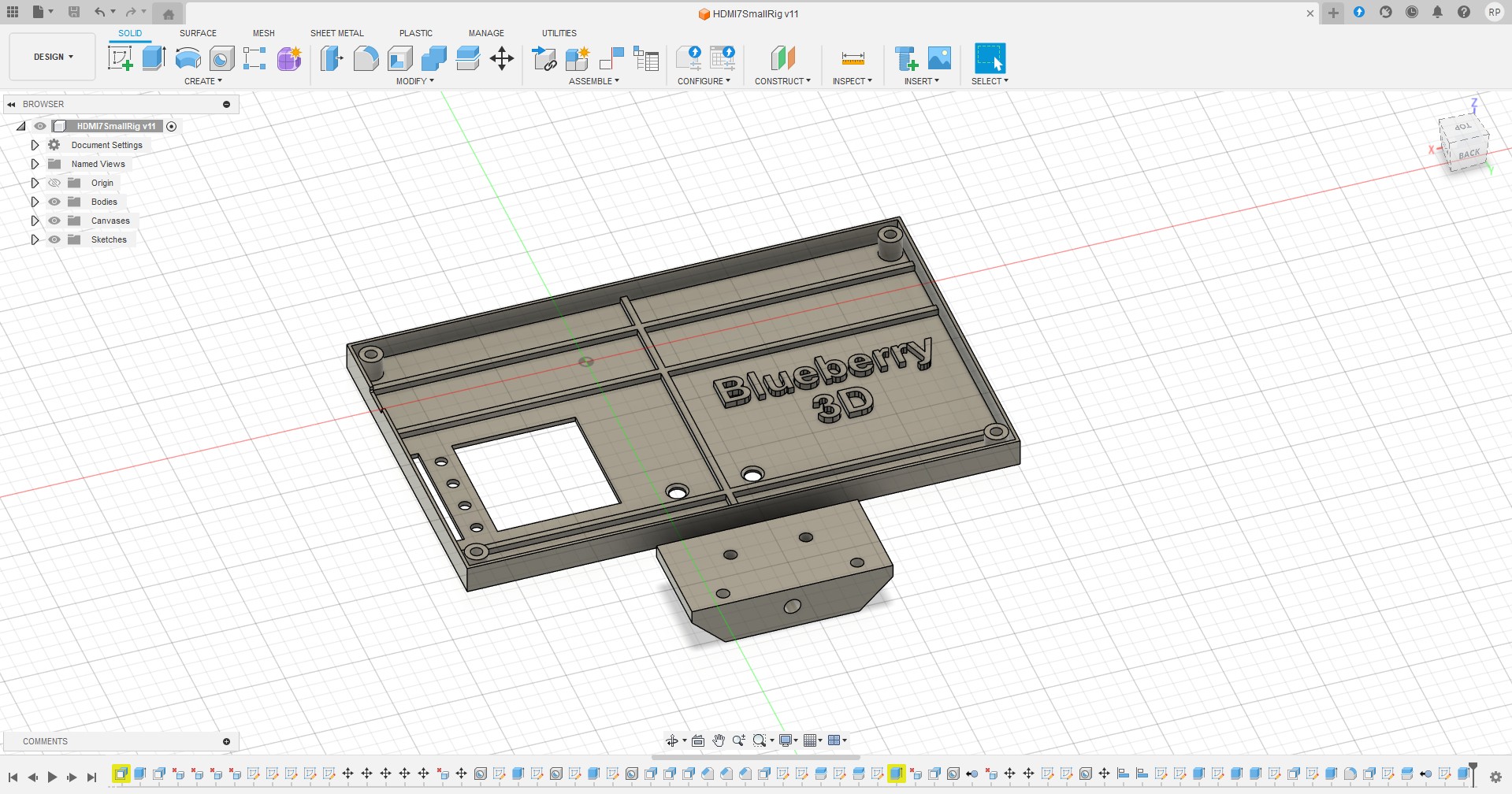The image size is (1512, 794).
Task: Click the New Component icon
Action: point(578,58)
